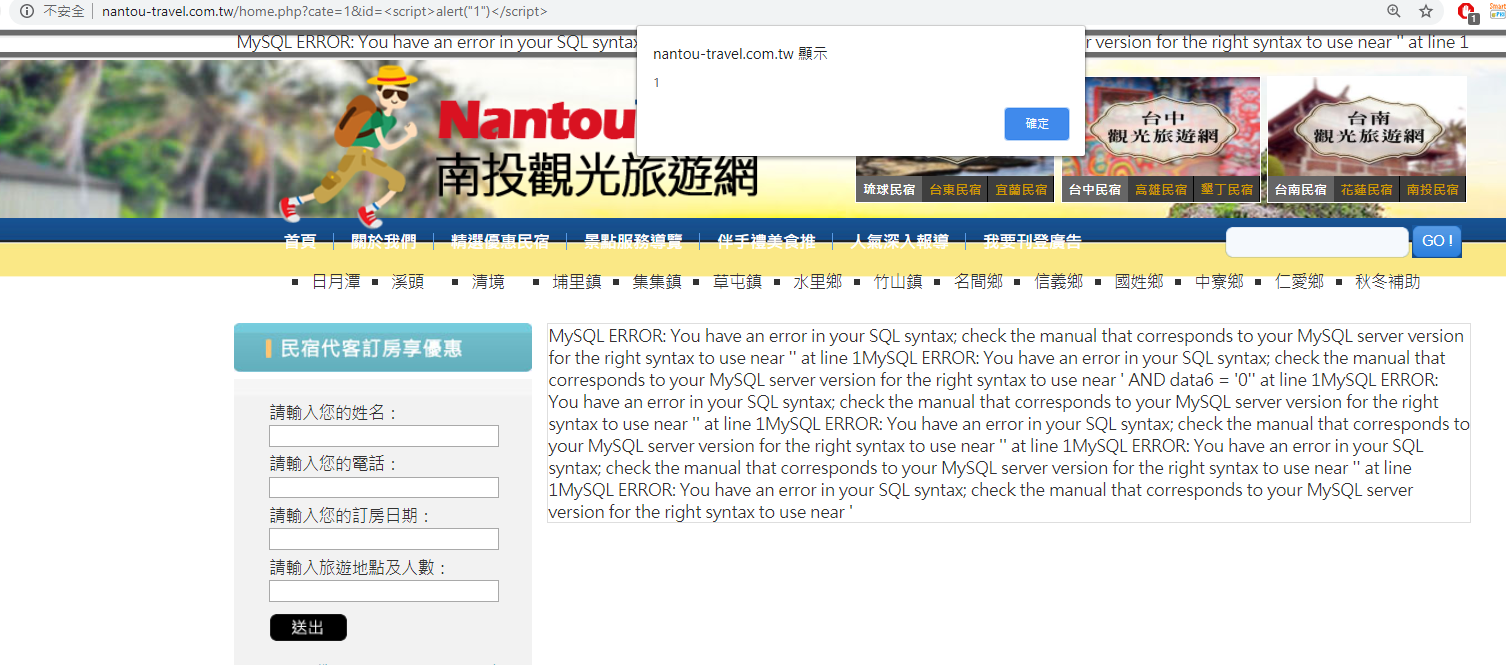Click the address bar URL text
Viewport: 1506px width, 665px height.
pos(324,11)
